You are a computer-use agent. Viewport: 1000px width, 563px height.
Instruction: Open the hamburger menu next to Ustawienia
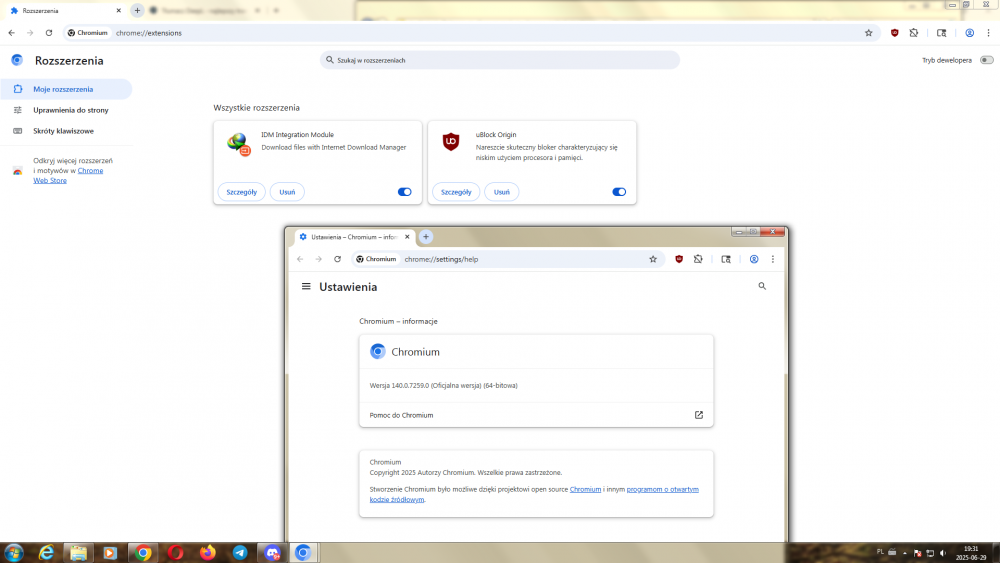[x=306, y=286]
